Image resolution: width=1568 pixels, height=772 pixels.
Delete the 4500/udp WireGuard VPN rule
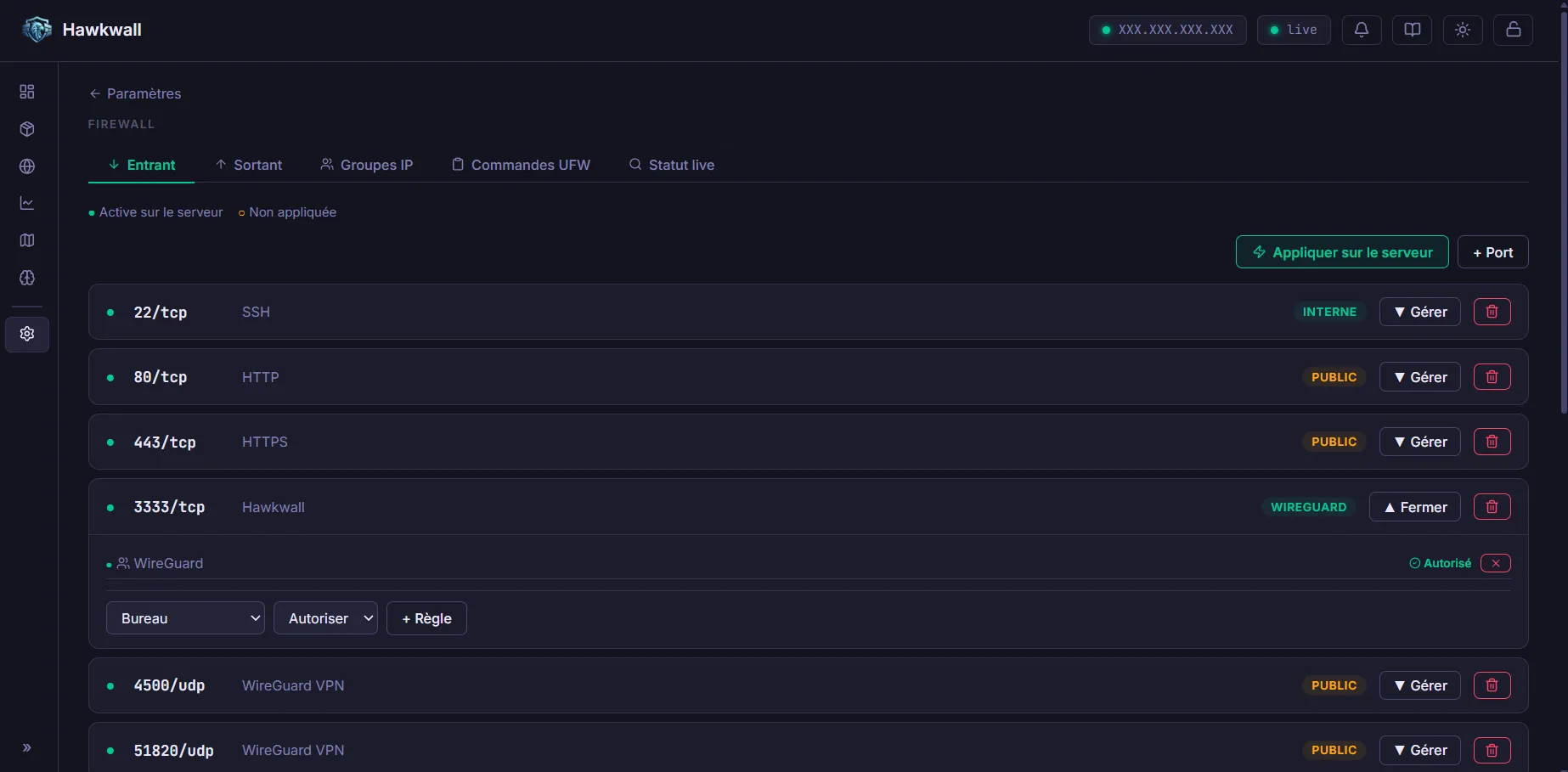[1492, 685]
